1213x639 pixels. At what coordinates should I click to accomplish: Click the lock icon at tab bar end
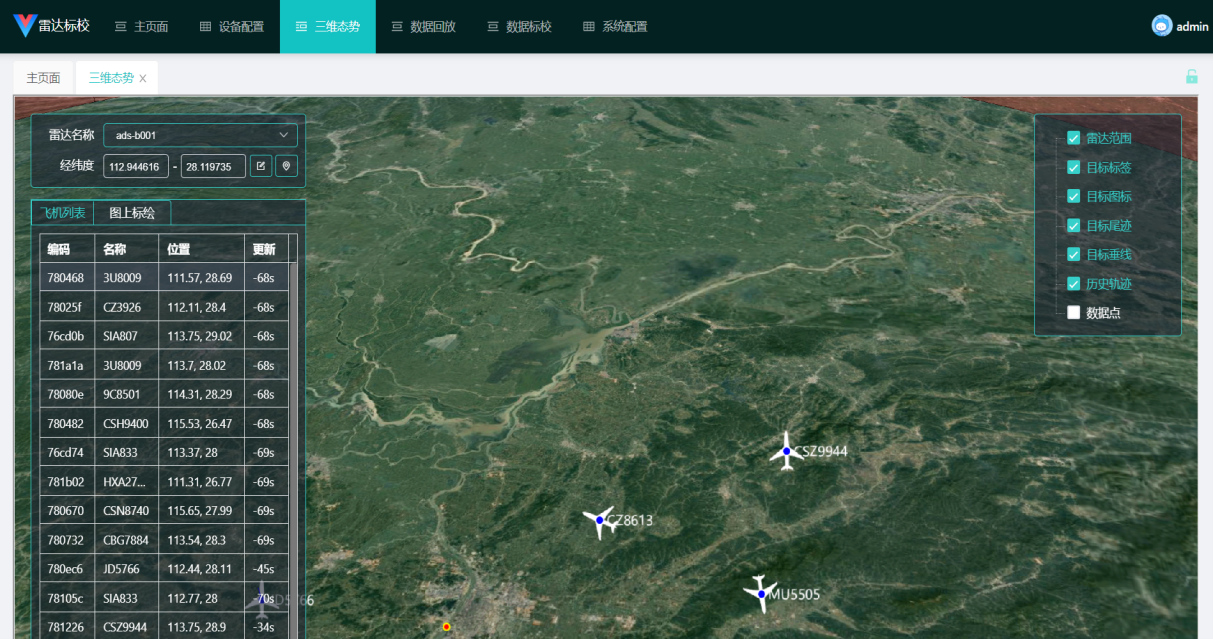click(x=1192, y=77)
